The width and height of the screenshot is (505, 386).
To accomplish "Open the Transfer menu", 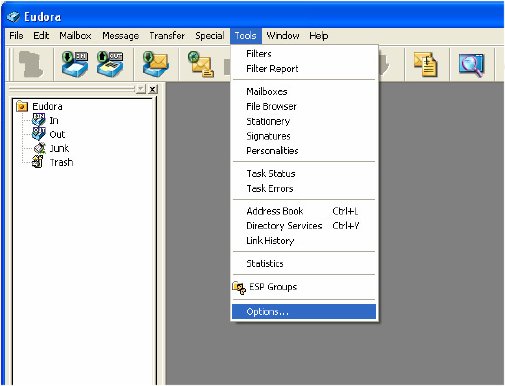I will 167,36.
